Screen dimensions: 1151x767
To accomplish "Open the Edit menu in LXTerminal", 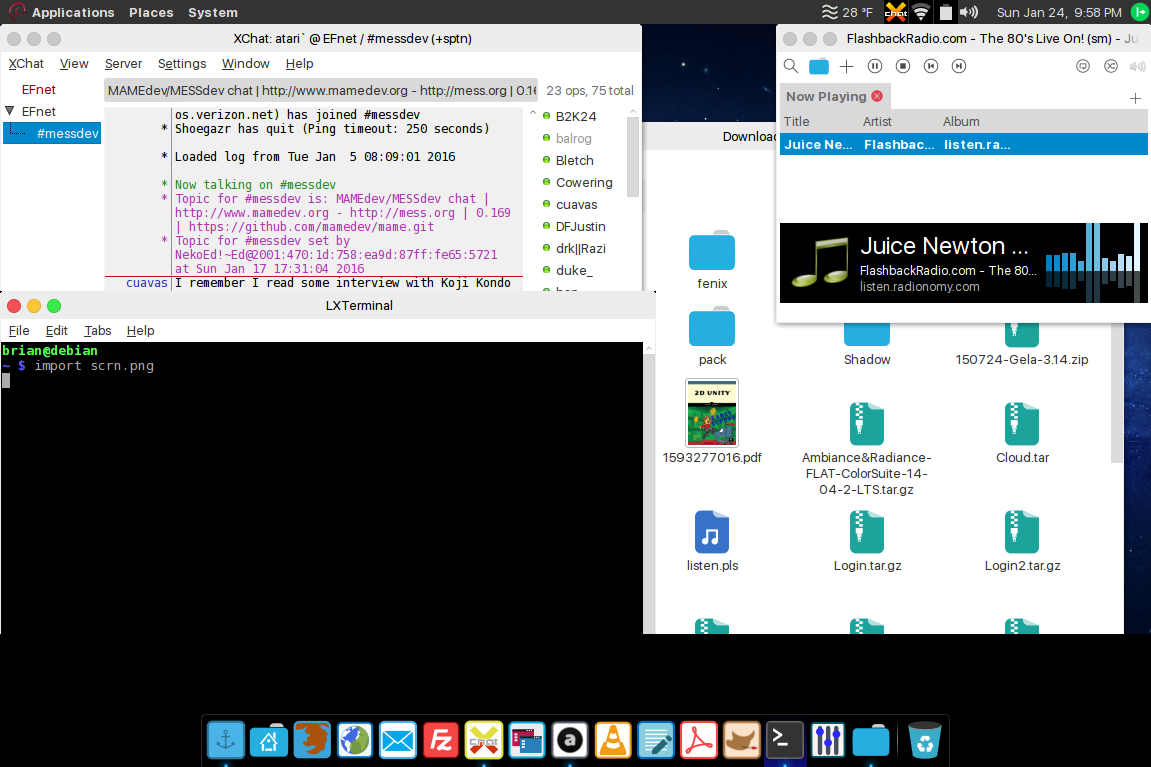I will [57, 330].
